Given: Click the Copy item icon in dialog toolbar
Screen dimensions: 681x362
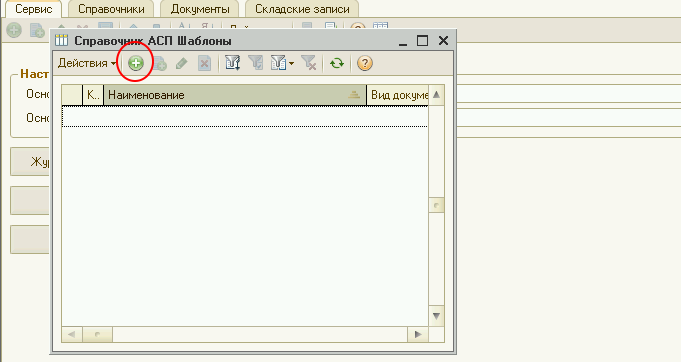Looking at the screenshot, I should coord(159,63).
